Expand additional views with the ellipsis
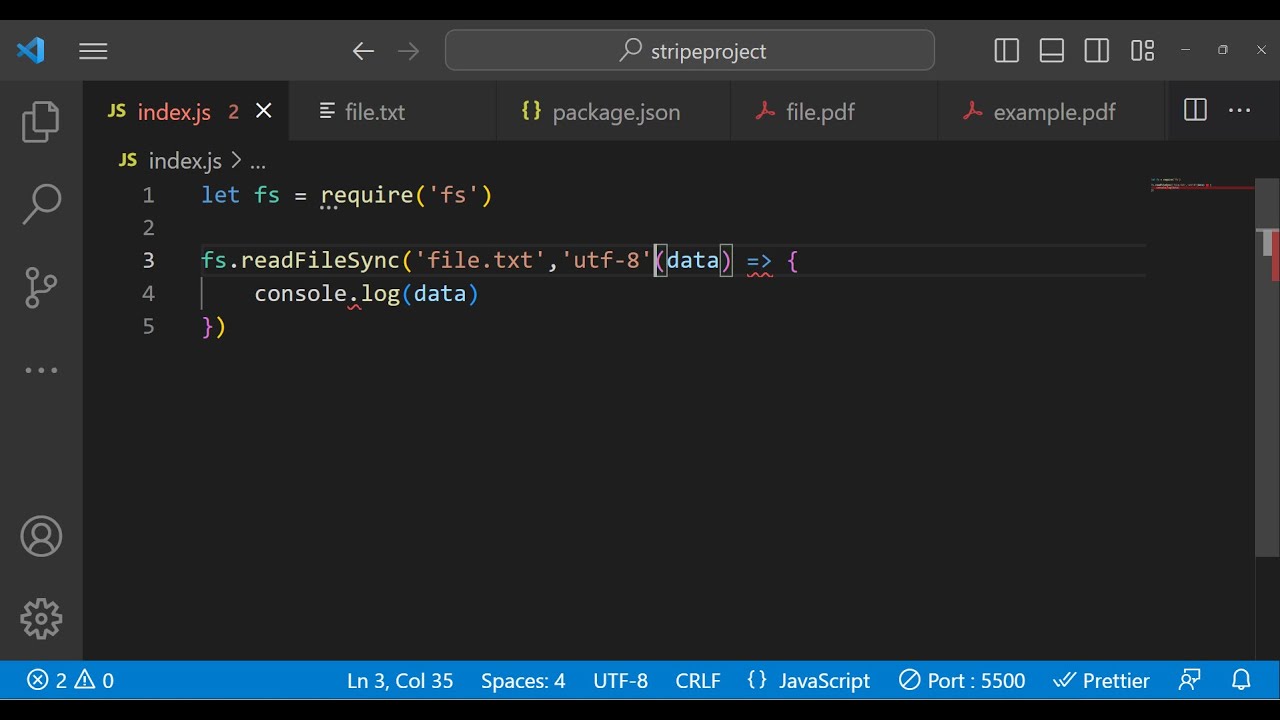Image resolution: width=1280 pixels, height=720 pixels. click(x=41, y=370)
